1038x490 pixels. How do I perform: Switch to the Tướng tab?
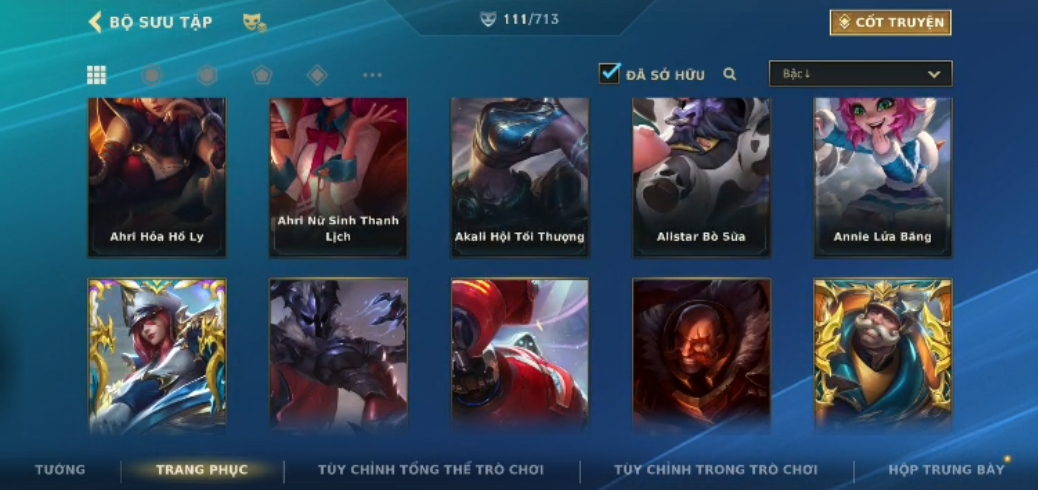point(60,469)
